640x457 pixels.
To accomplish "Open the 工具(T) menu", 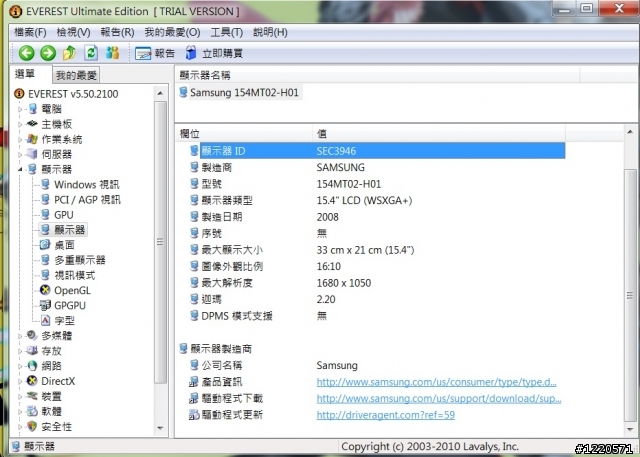I will [227, 32].
